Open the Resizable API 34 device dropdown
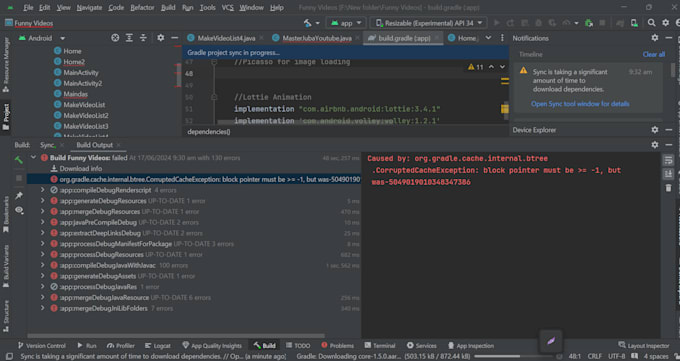680x361 pixels. click(429, 23)
